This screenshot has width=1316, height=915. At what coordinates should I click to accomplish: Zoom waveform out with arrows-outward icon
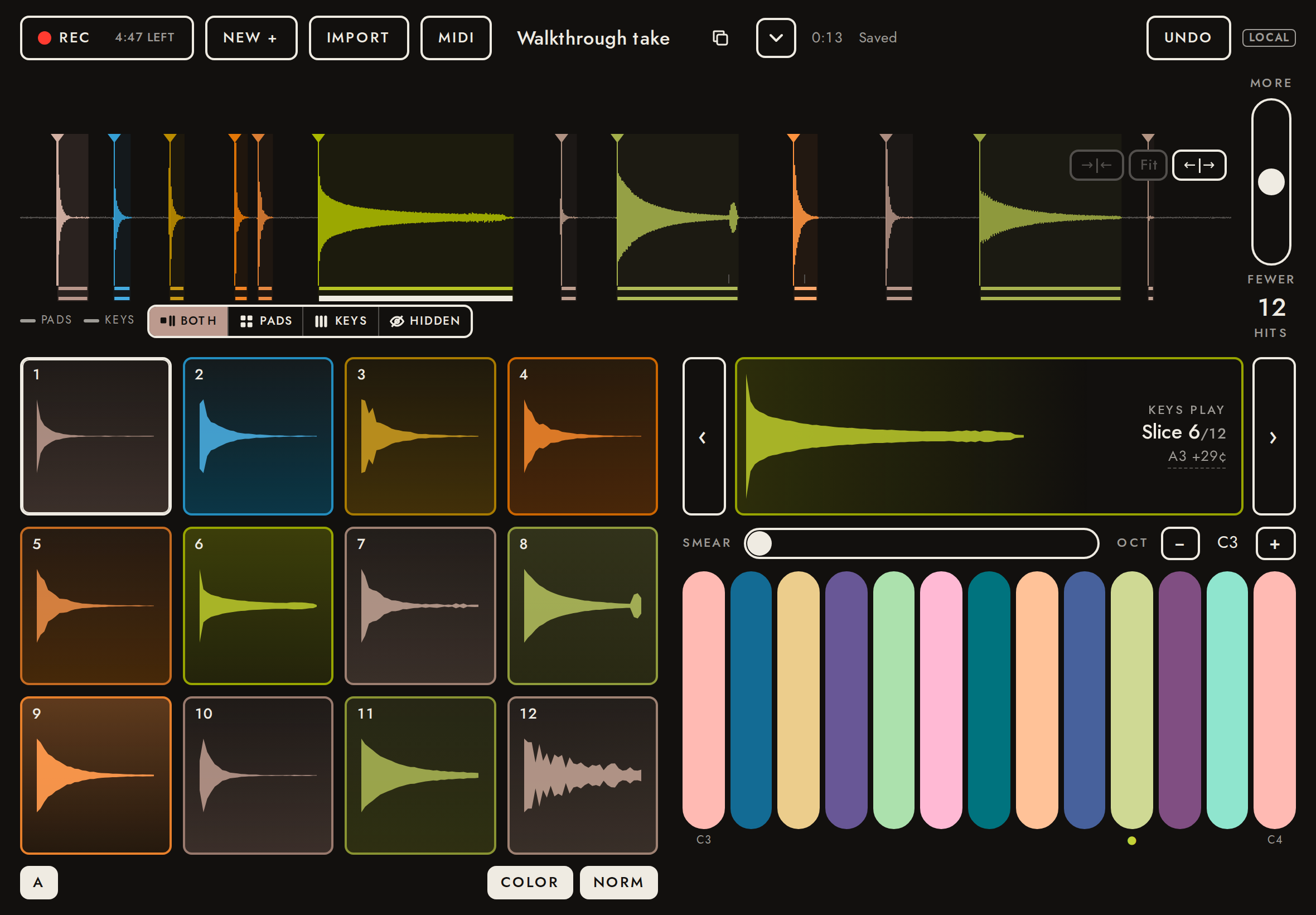click(1199, 165)
